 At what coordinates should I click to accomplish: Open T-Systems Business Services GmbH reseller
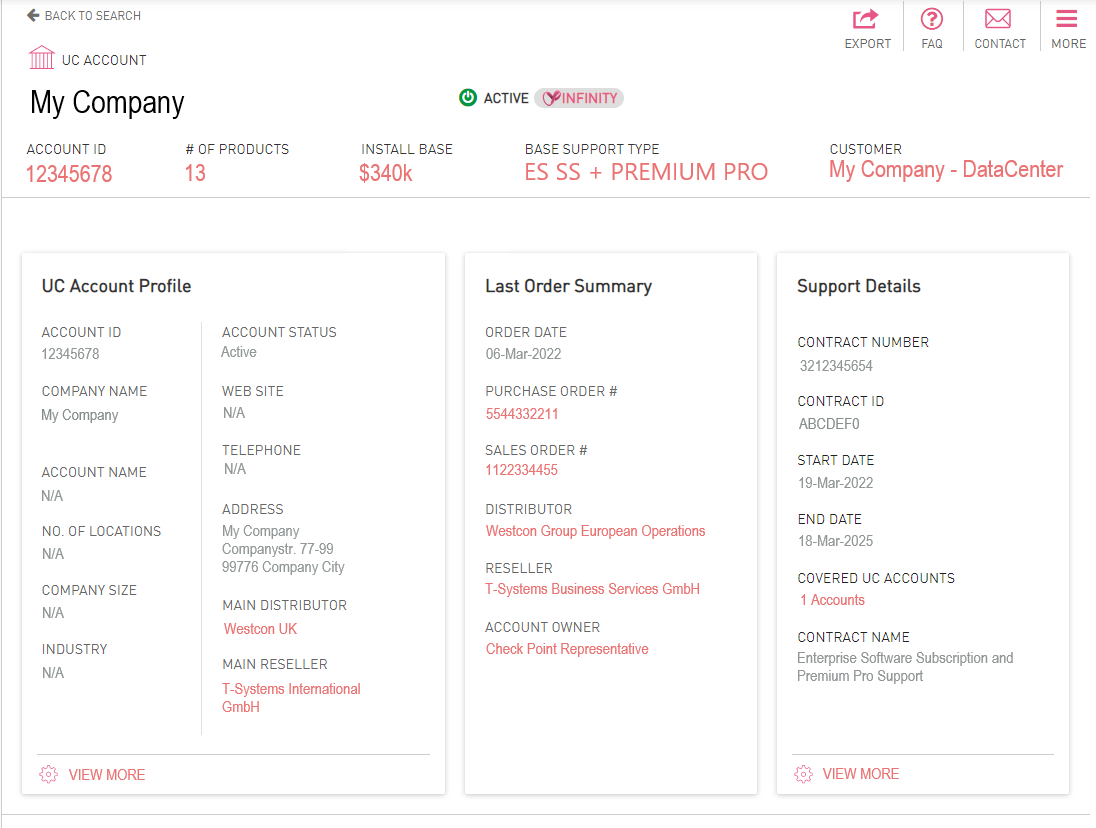tap(592, 589)
